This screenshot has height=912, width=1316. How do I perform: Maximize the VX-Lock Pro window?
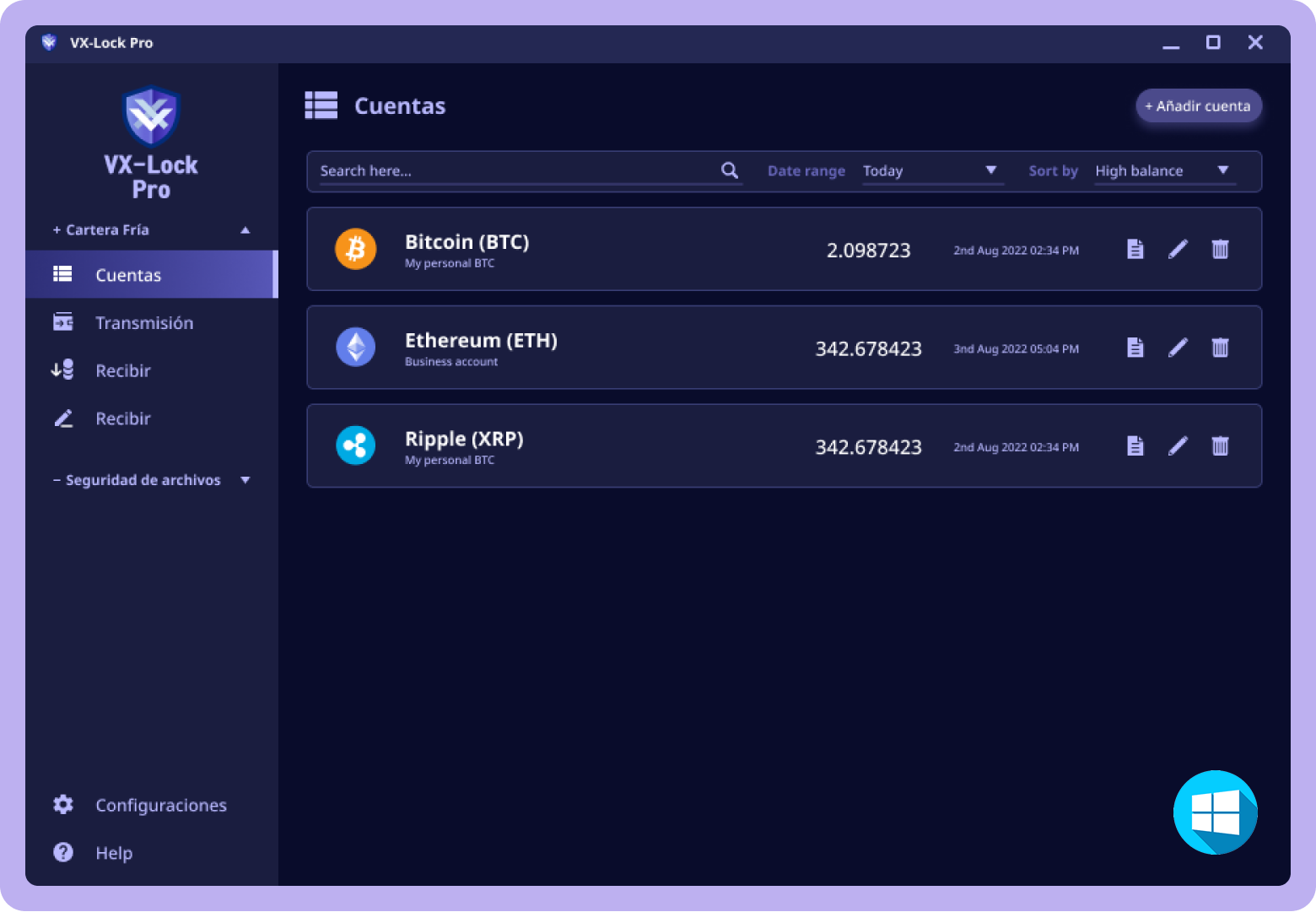[1213, 42]
